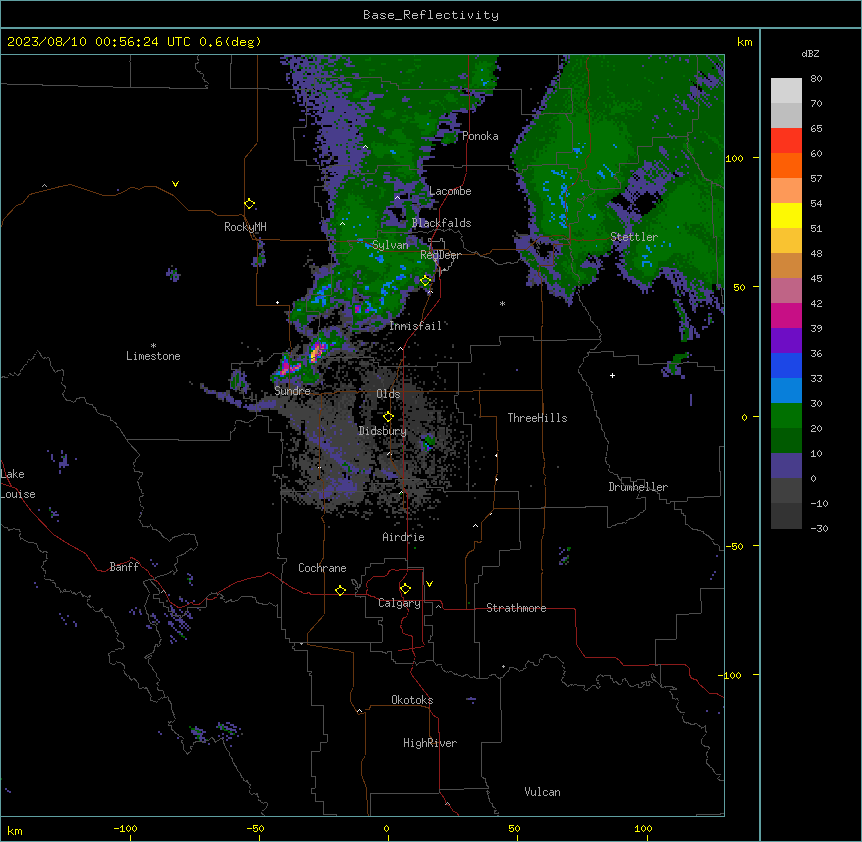Select the HighRiver label
This screenshot has width=862, height=842.
click(x=430, y=743)
